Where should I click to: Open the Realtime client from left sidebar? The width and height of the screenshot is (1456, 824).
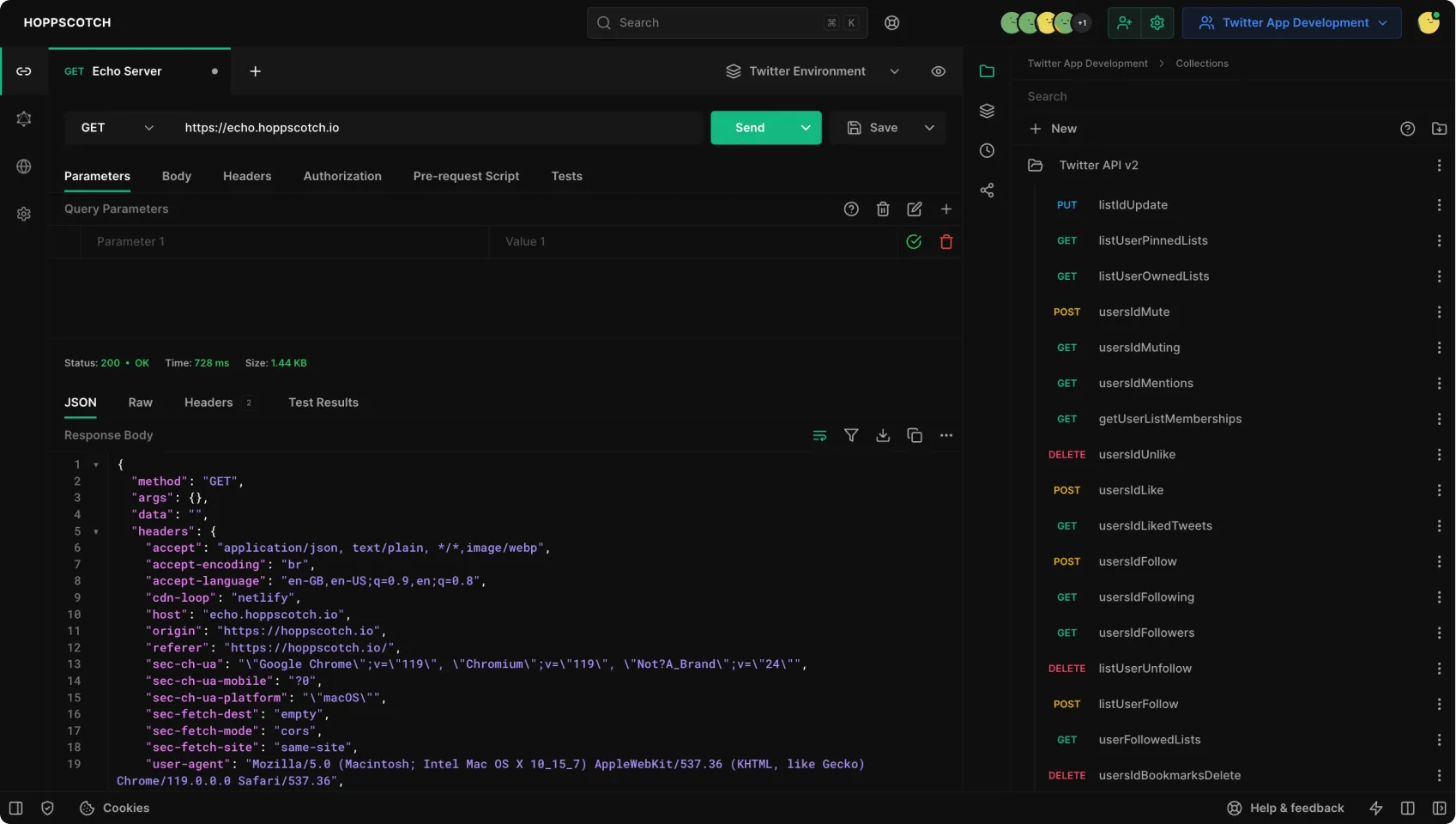pos(24,167)
